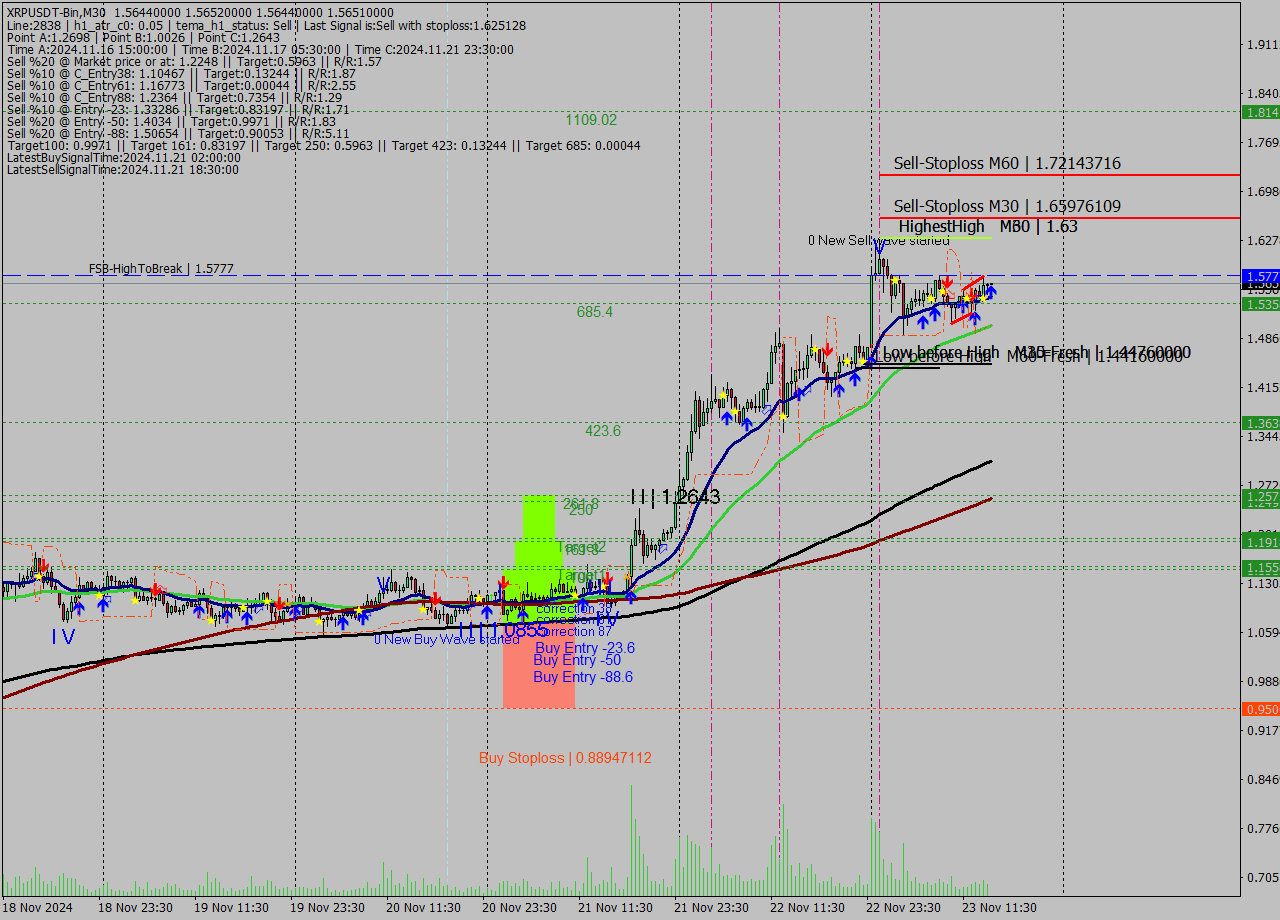The image size is (1280, 920).
Task: Select the FSB-HighToBreak 1.5777 label
Action: (161, 269)
